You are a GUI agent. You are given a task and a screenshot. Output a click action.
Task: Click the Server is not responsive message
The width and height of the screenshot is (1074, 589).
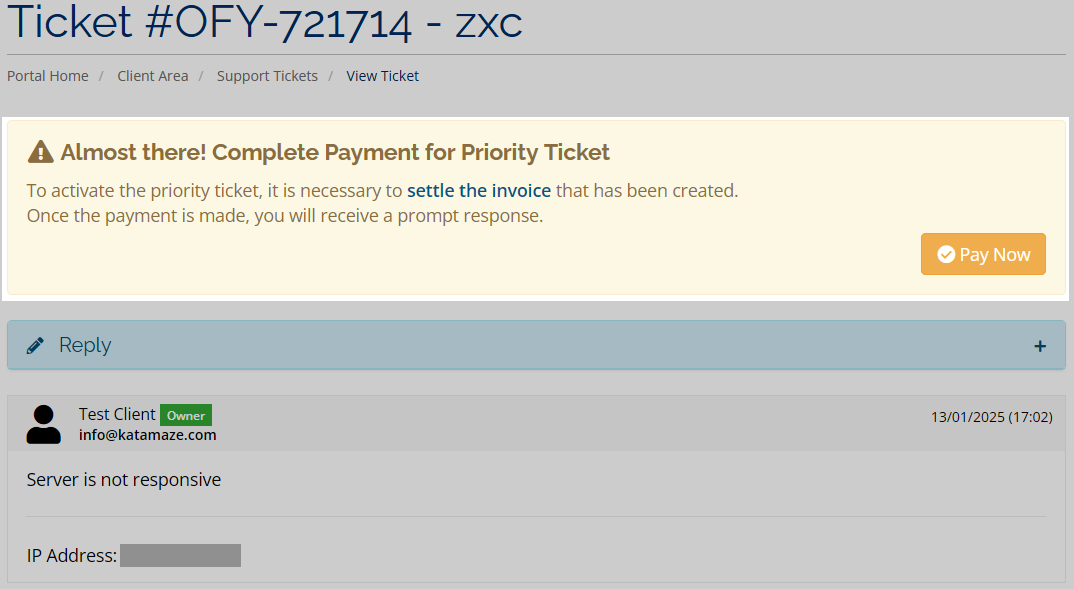click(x=124, y=479)
